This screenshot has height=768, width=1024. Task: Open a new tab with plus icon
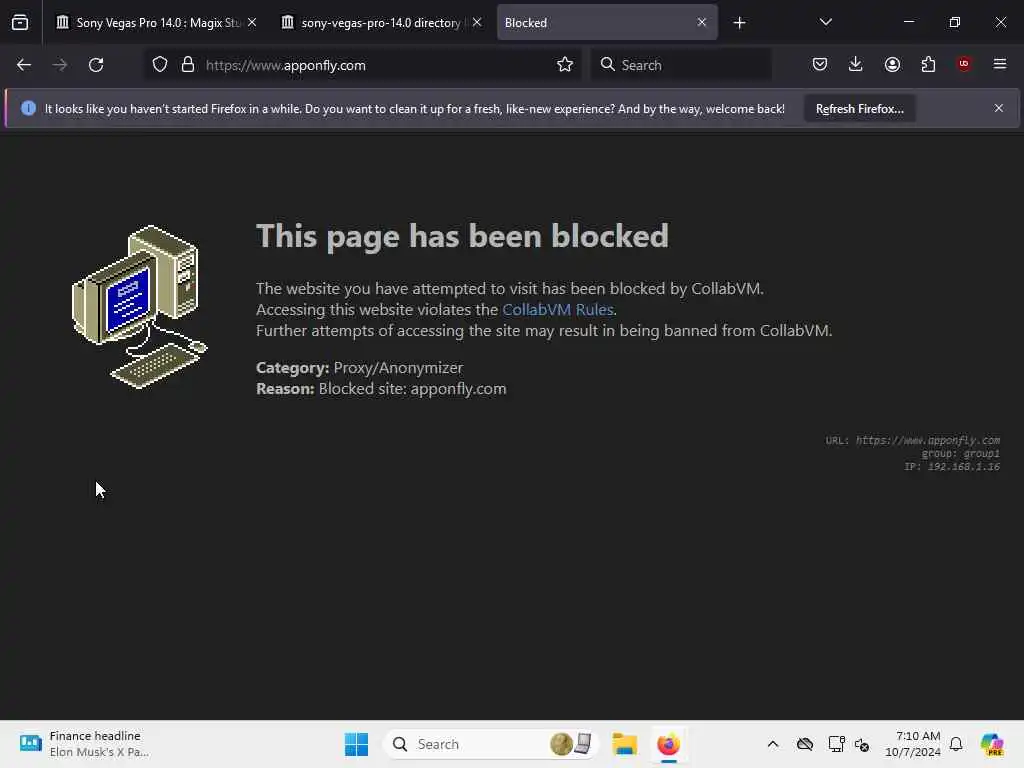tap(739, 23)
